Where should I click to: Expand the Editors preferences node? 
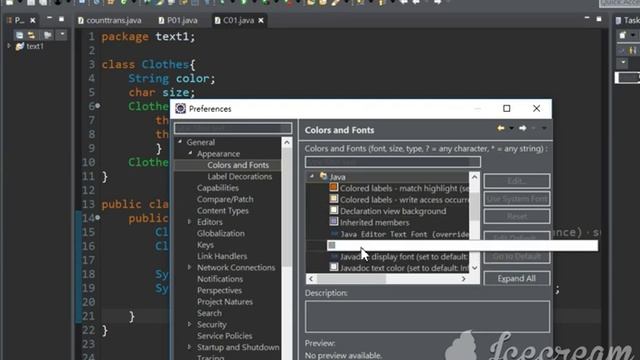pos(189,222)
